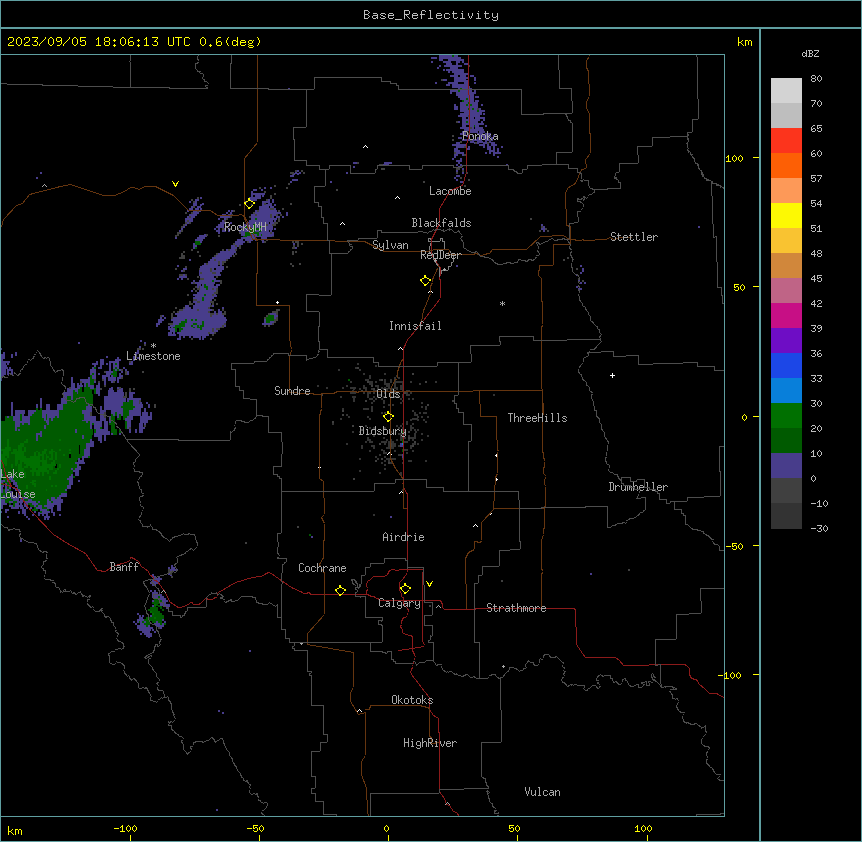Select the dark green 20-10 dBZ swatch

point(786,441)
